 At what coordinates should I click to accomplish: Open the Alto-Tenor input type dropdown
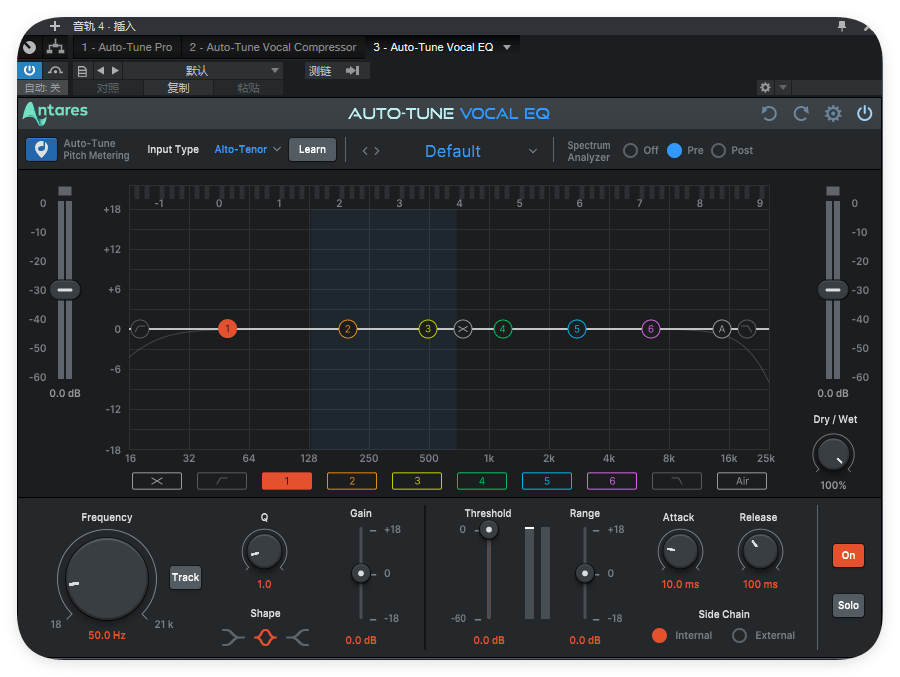coord(247,149)
